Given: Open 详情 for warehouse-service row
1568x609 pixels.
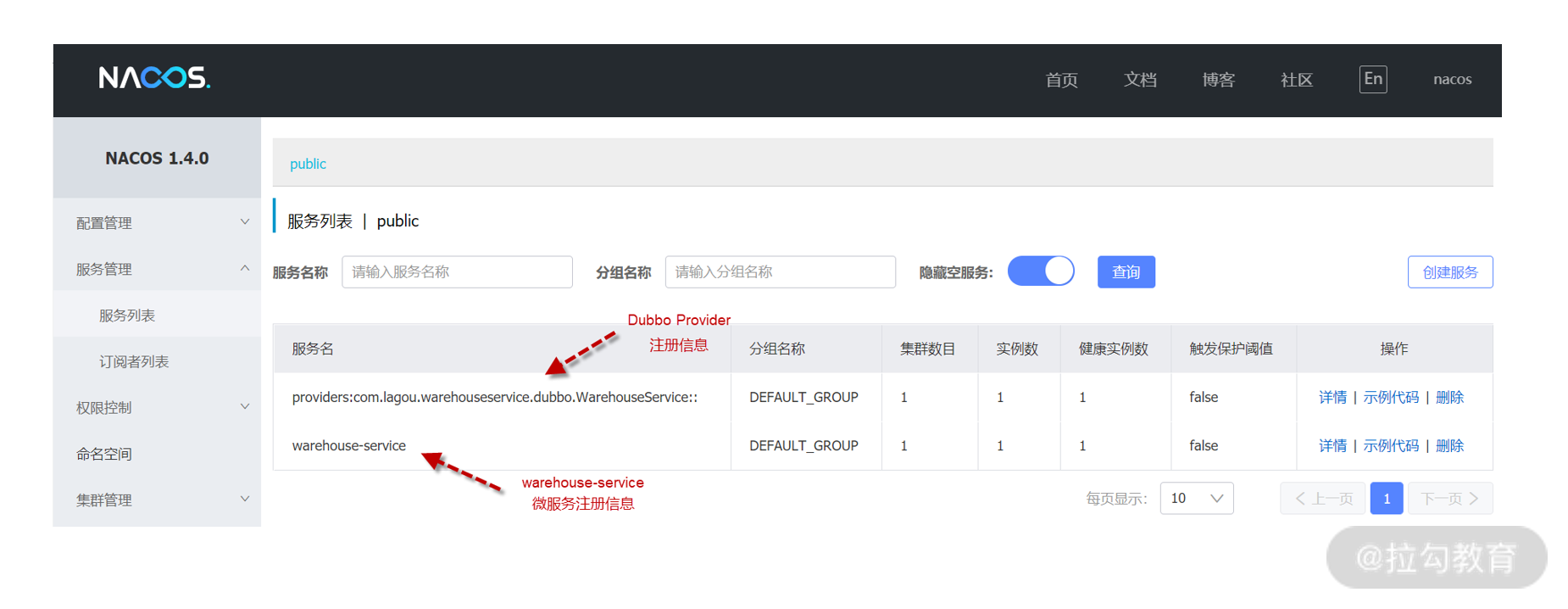Looking at the screenshot, I should point(1332,445).
